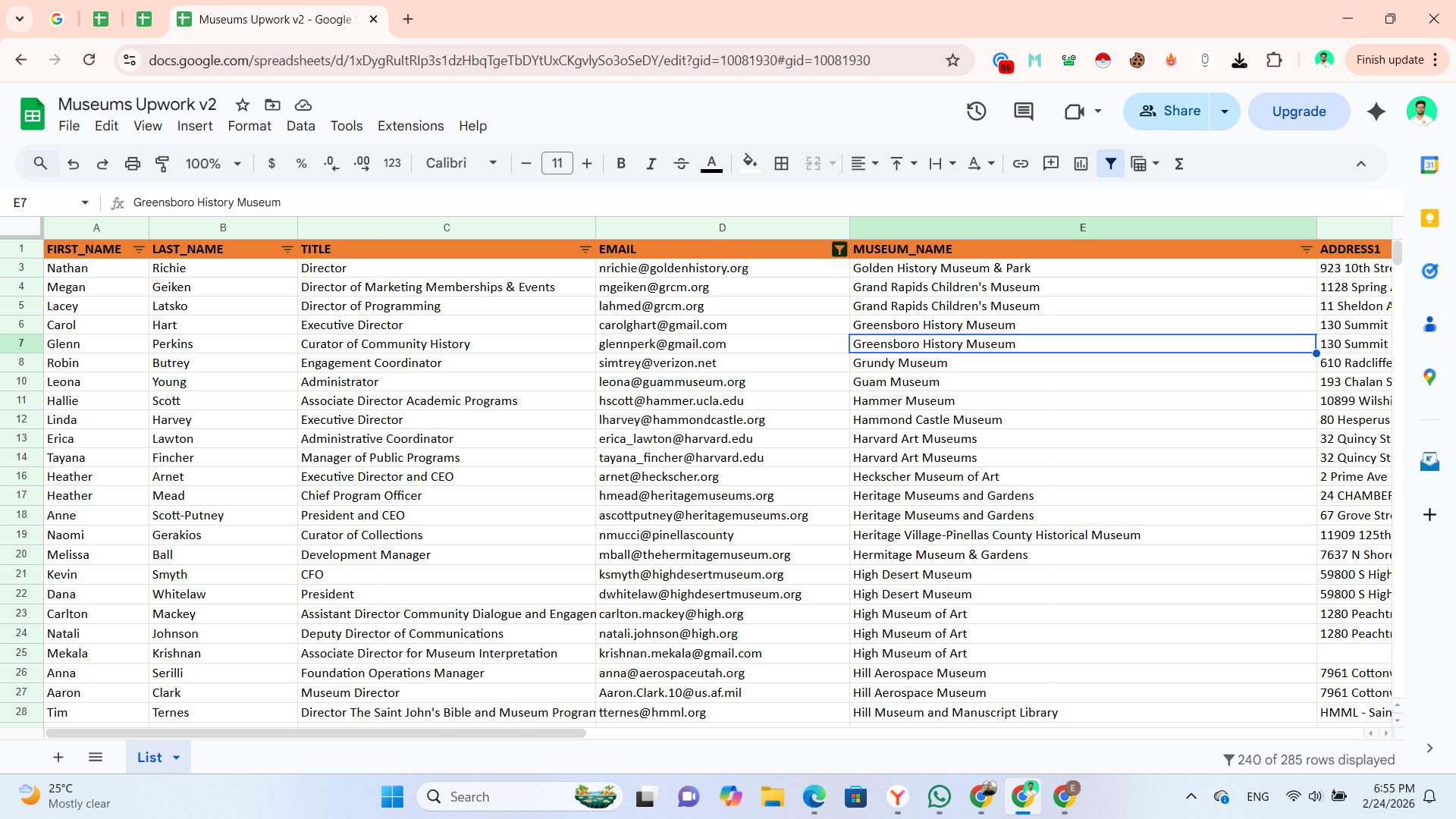
Task: Open the zoom 100% dropdown
Action: [x=213, y=163]
